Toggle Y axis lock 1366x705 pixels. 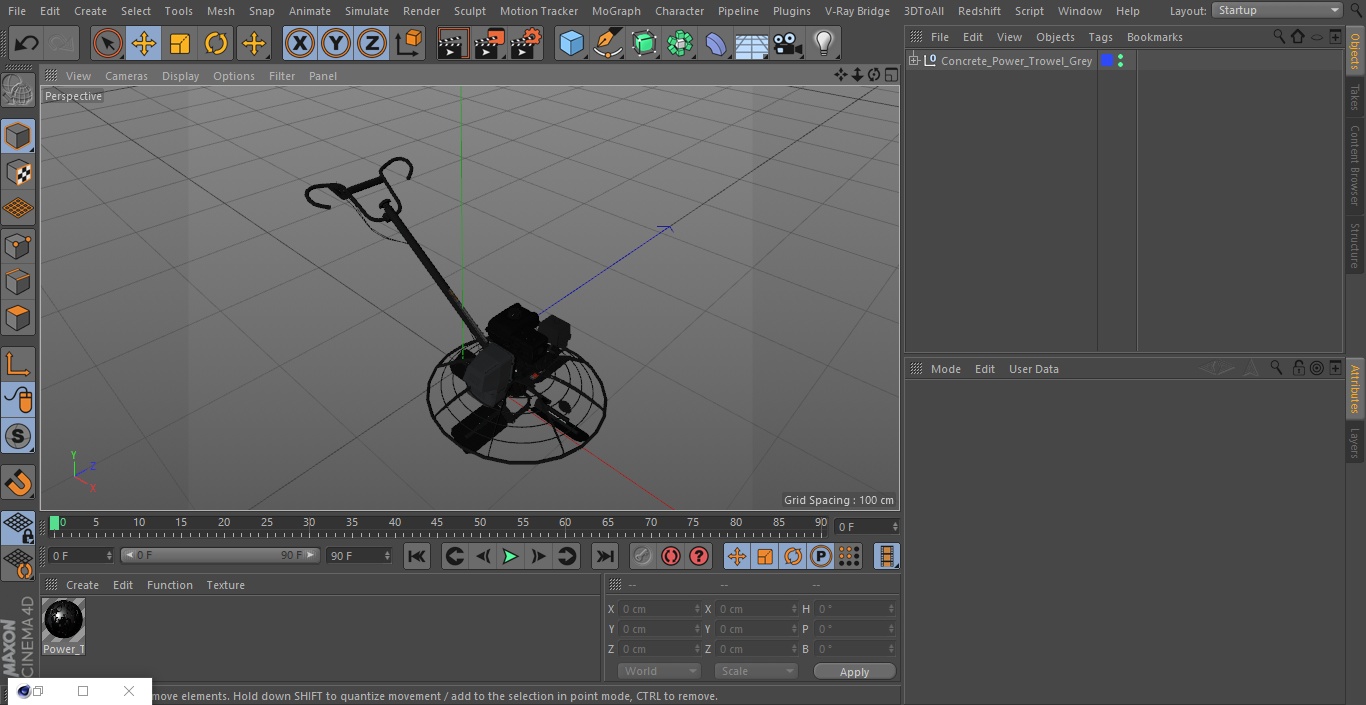click(336, 43)
